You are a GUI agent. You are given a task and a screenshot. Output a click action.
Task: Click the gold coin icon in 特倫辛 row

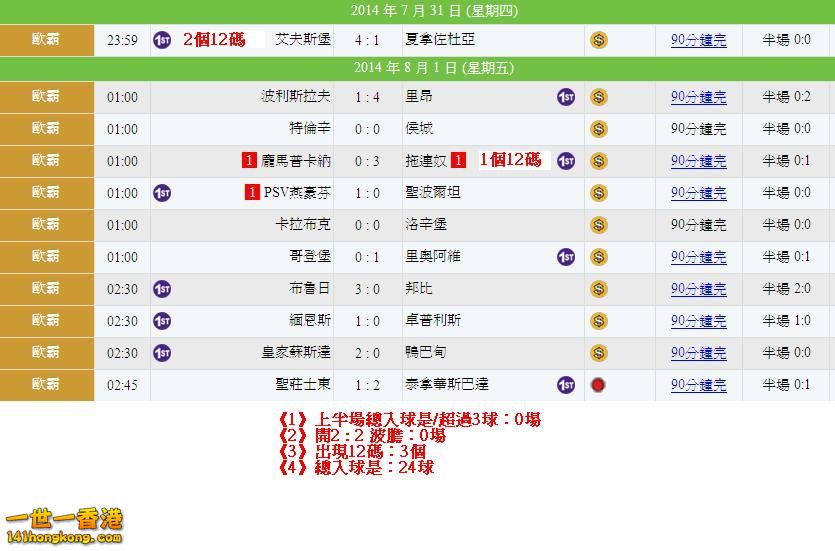pos(598,129)
